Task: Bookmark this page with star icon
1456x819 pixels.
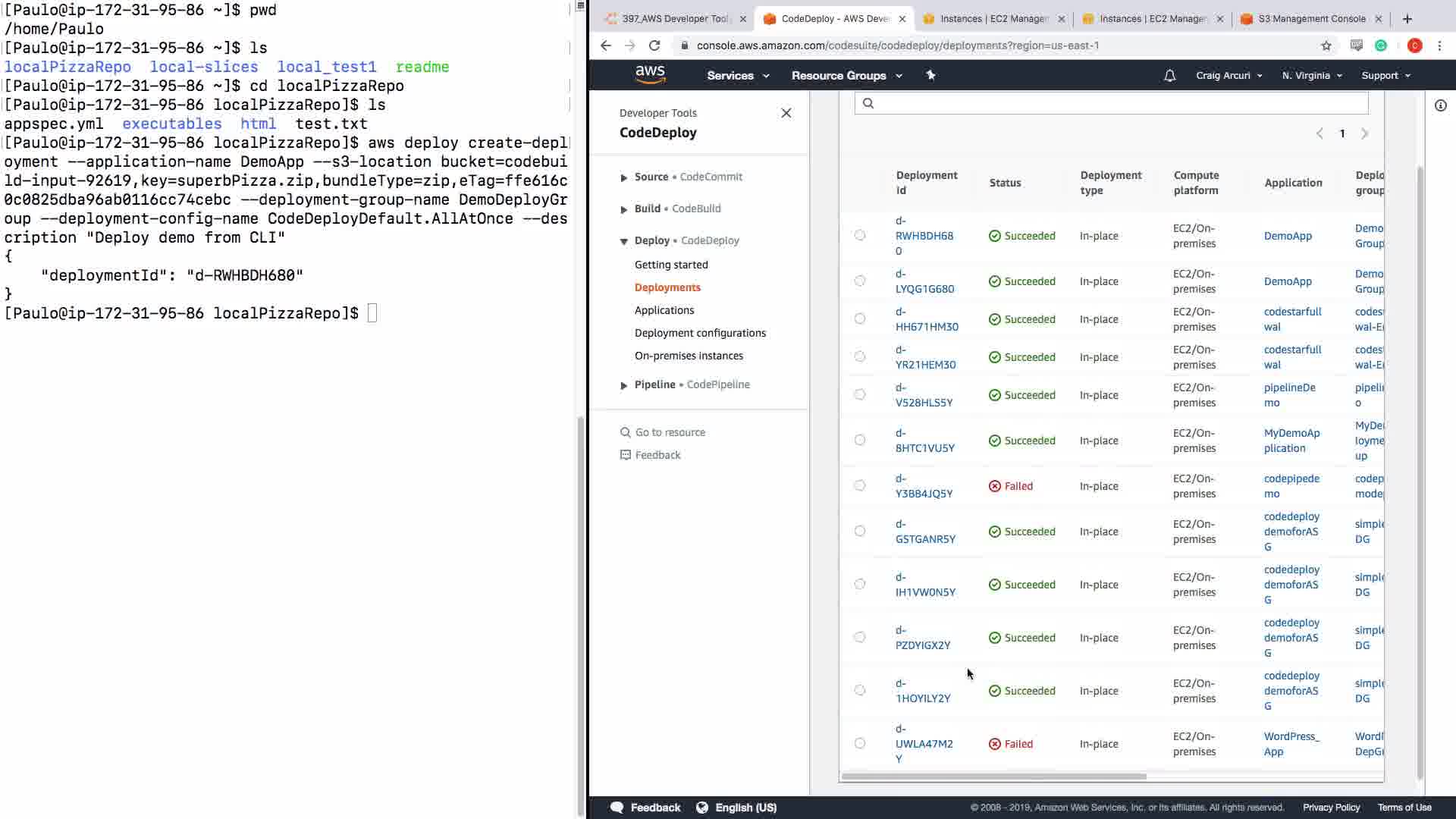Action: pyautogui.click(x=1326, y=45)
